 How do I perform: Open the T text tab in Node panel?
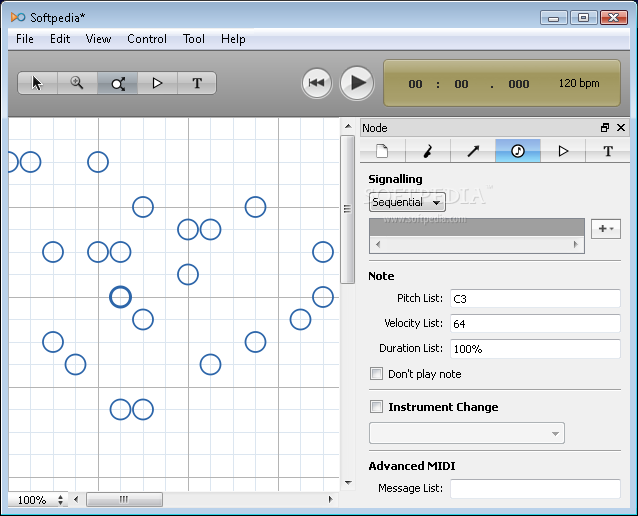point(608,151)
